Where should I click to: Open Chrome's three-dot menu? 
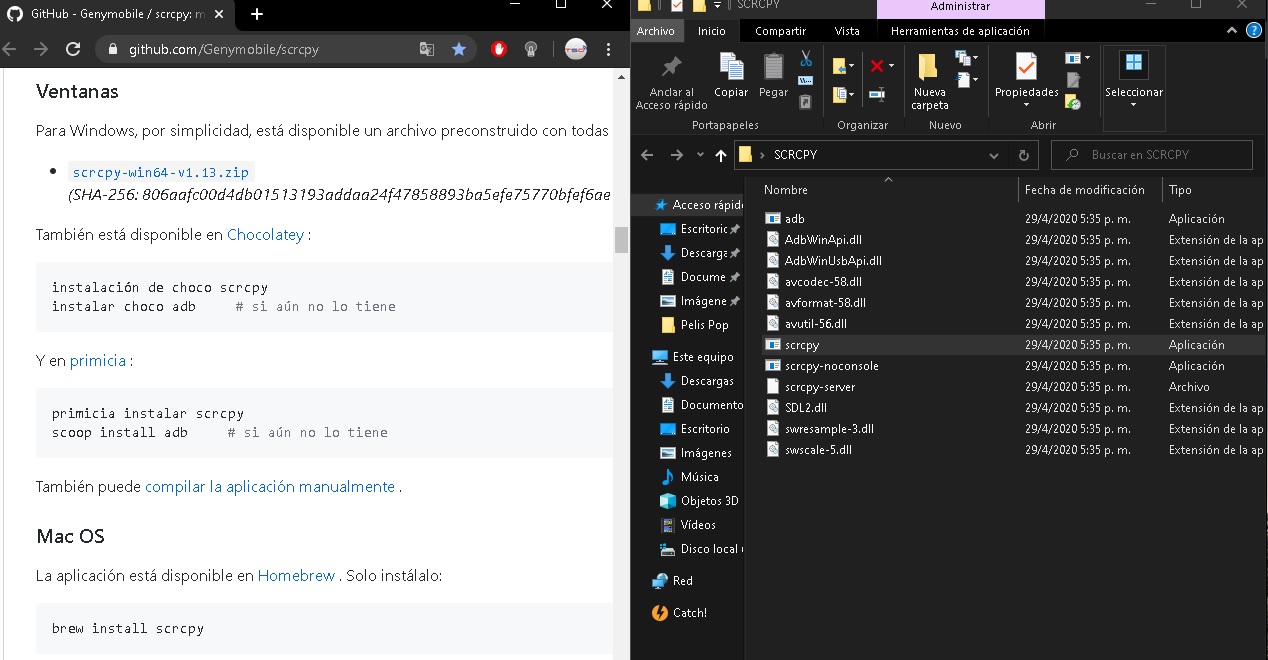609,48
